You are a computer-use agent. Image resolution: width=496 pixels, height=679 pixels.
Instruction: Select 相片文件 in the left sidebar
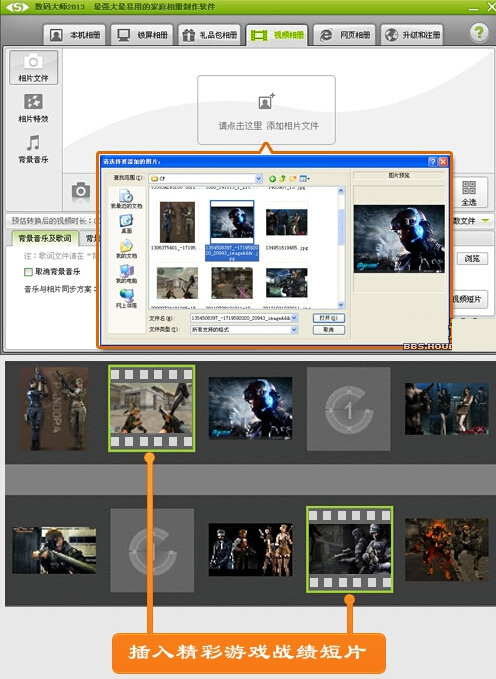point(33,67)
